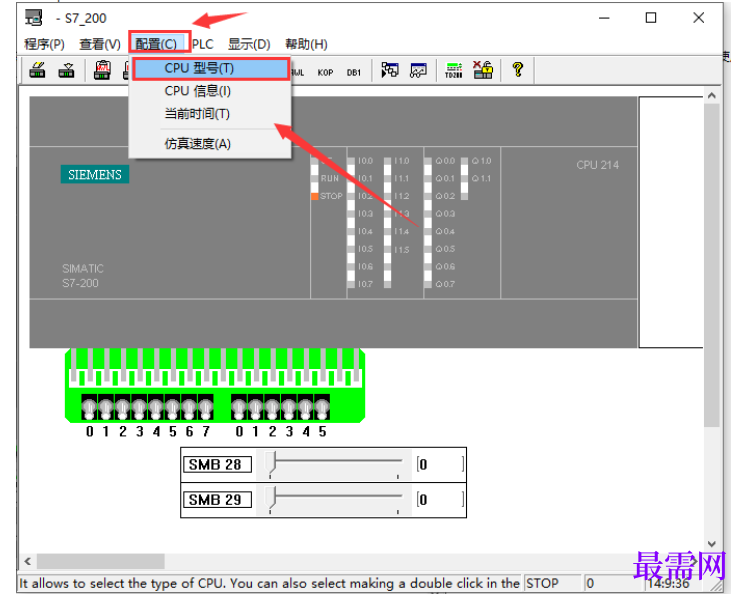The width and height of the screenshot is (745, 597).
Task: Toggle switch 3 in the eight-switch bank
Action: point(139,407)
